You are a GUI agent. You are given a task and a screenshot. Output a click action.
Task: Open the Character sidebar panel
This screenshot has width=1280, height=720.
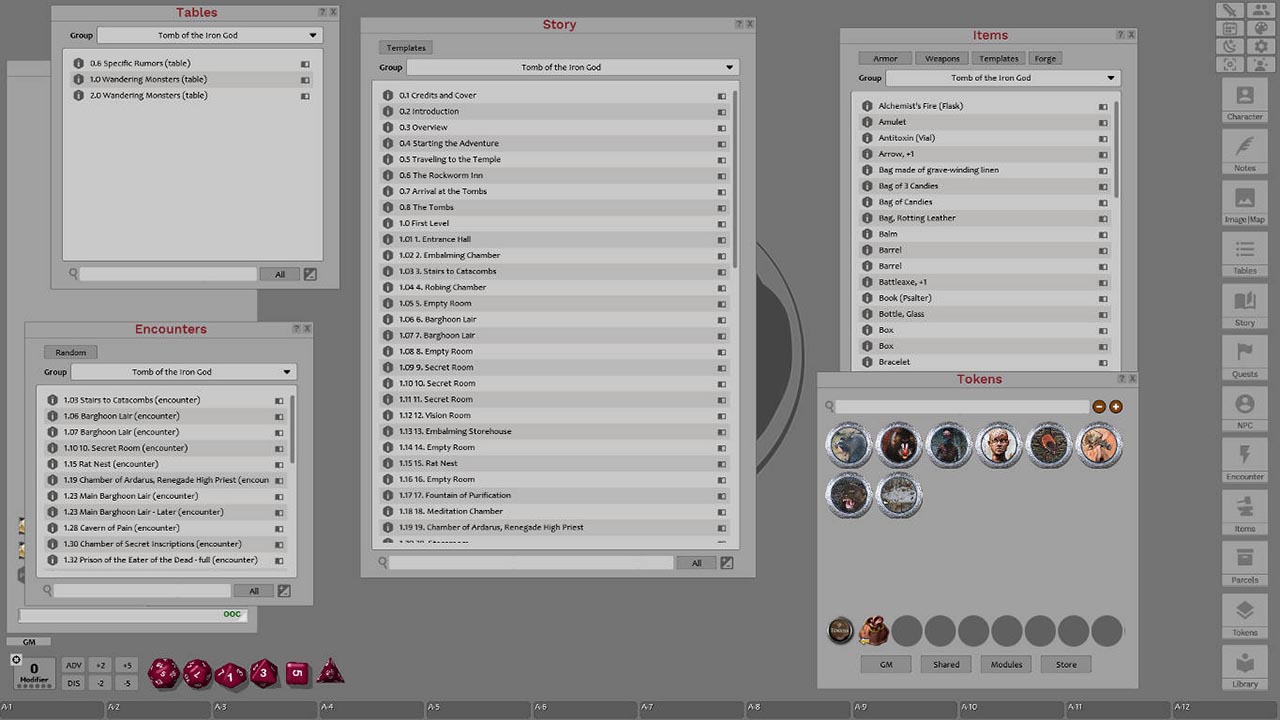pos(1244,104)
